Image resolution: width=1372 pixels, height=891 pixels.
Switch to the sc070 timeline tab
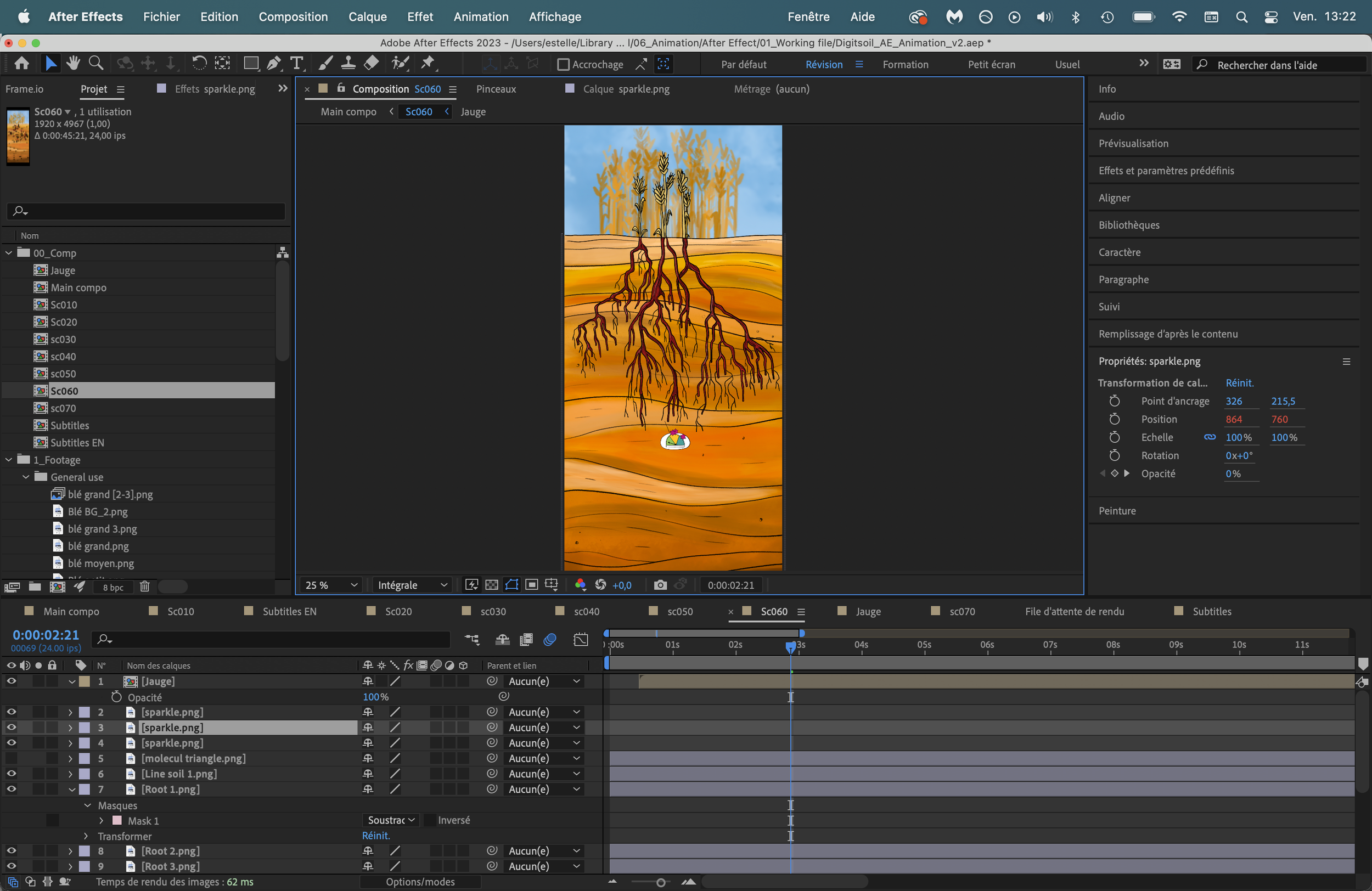[961, 612]
